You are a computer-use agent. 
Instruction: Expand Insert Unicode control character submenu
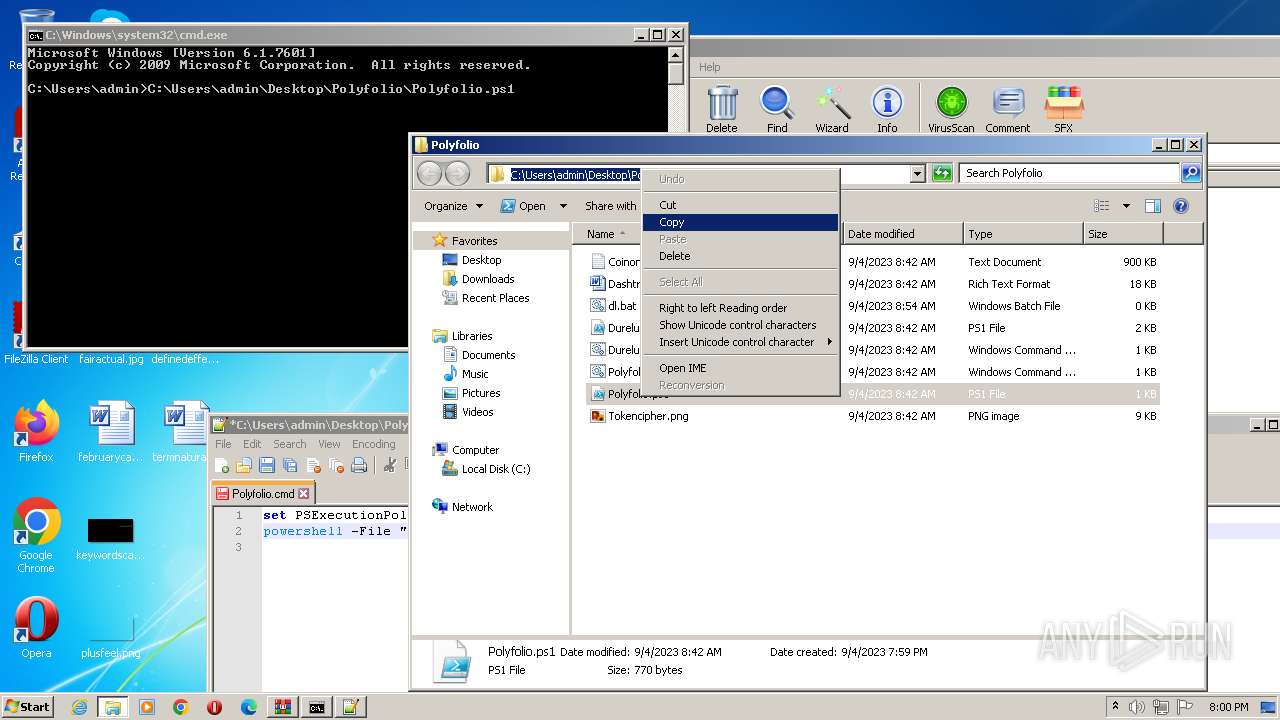[x=740, y=342]
